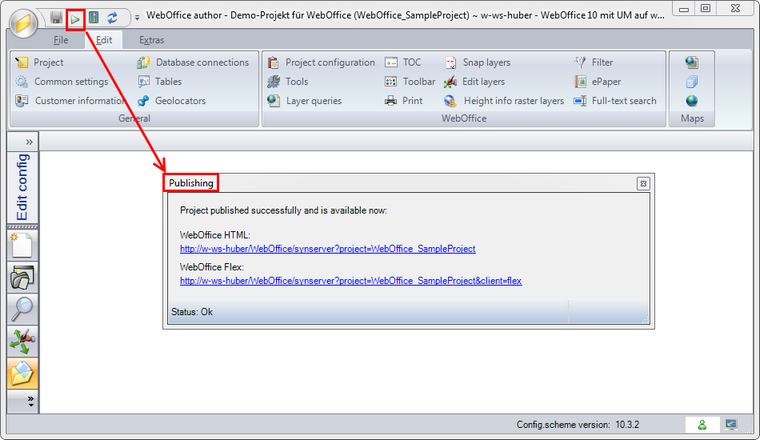Expand the sidebar with double chevron

click(x=29, y=142)
